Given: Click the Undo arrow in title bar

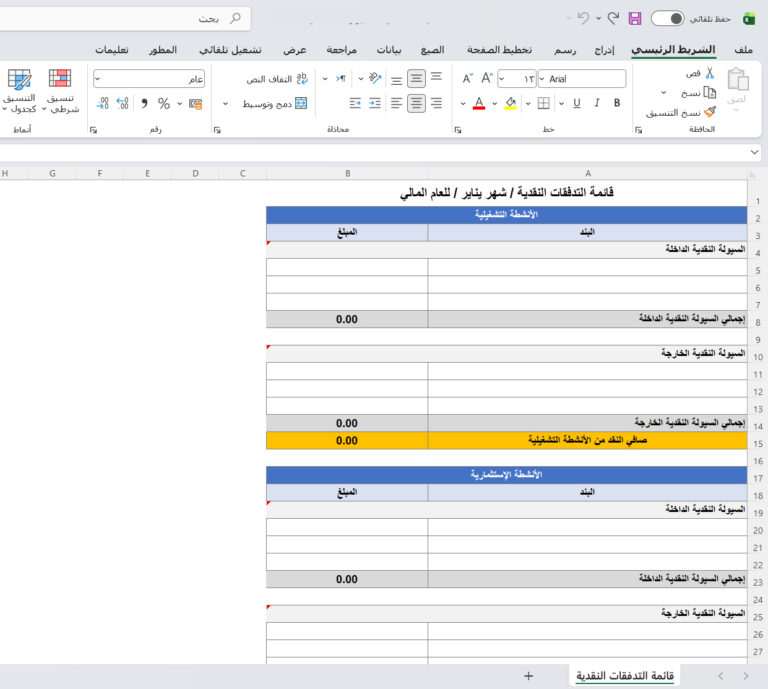Looking at the screenshot, I should 613,18.
